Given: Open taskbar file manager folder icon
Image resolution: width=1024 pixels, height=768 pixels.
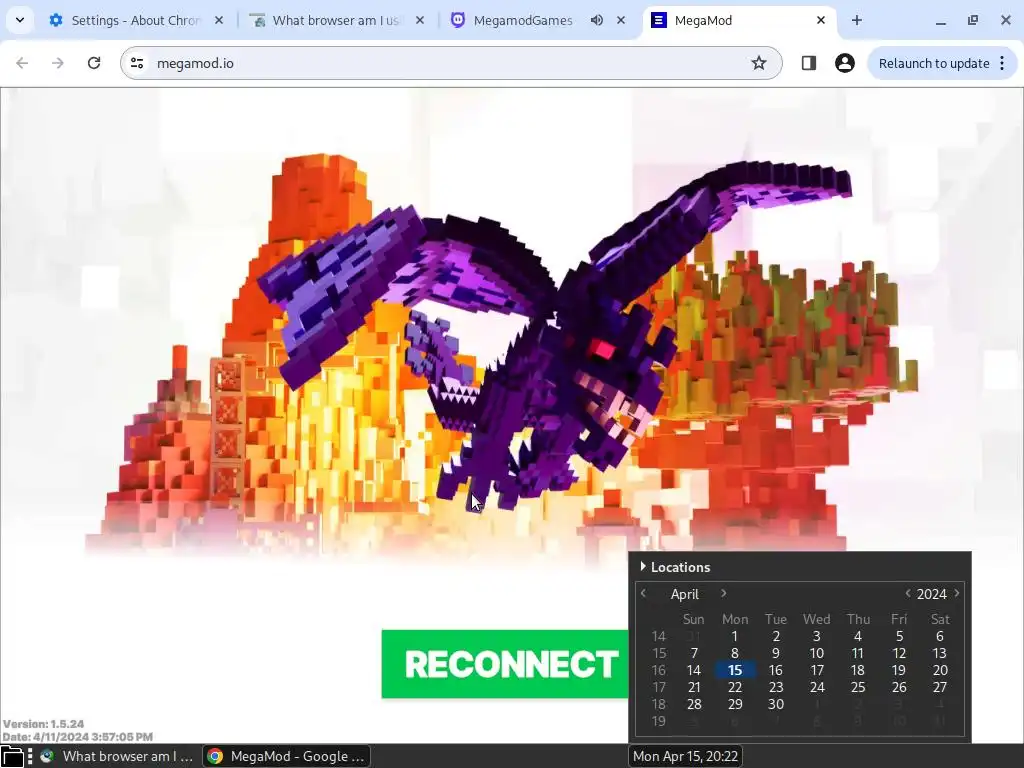Looking at the screenshot, I should coord(12,756).
